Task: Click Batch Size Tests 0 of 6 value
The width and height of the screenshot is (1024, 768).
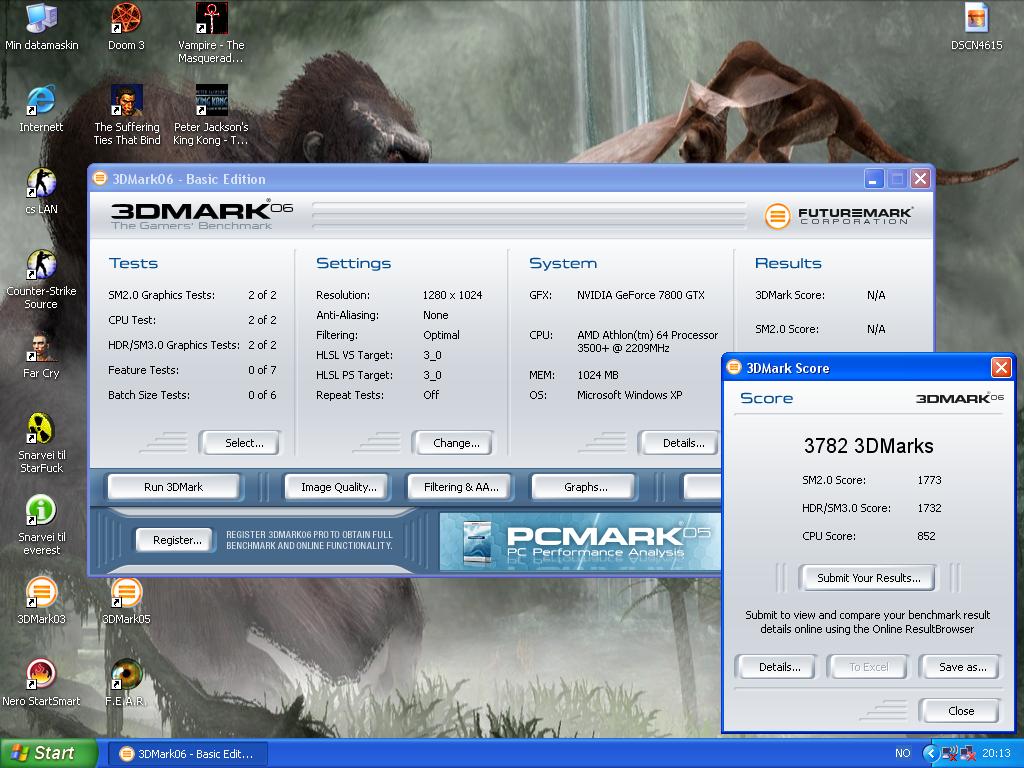Action: (x=262, y=395)
